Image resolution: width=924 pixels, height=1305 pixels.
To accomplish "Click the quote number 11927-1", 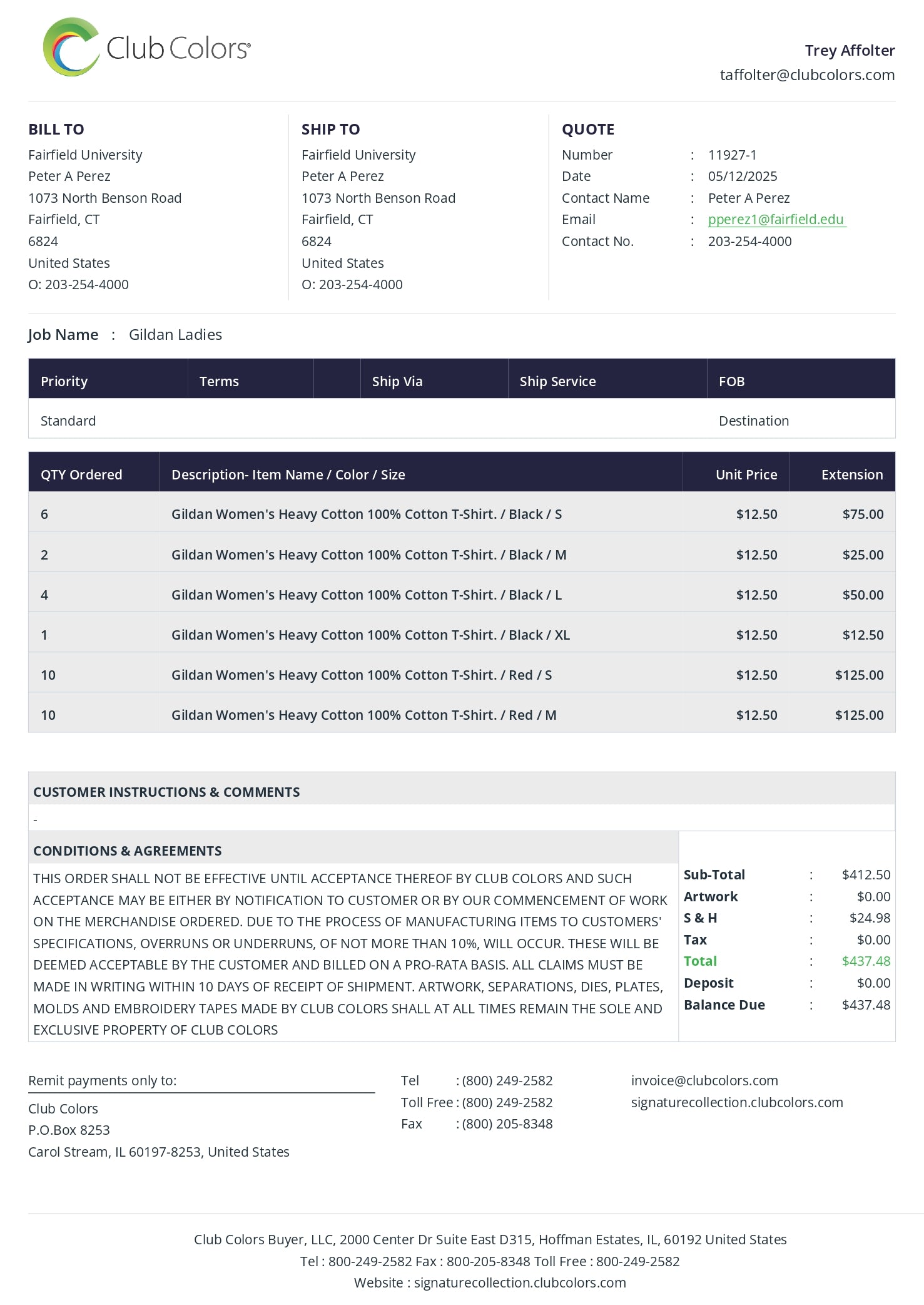I will coord(732,155).
